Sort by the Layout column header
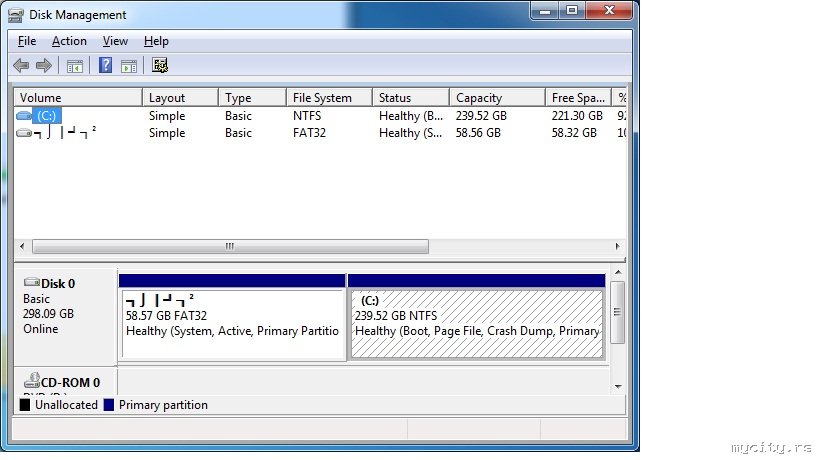 click(x=180, y=98)
